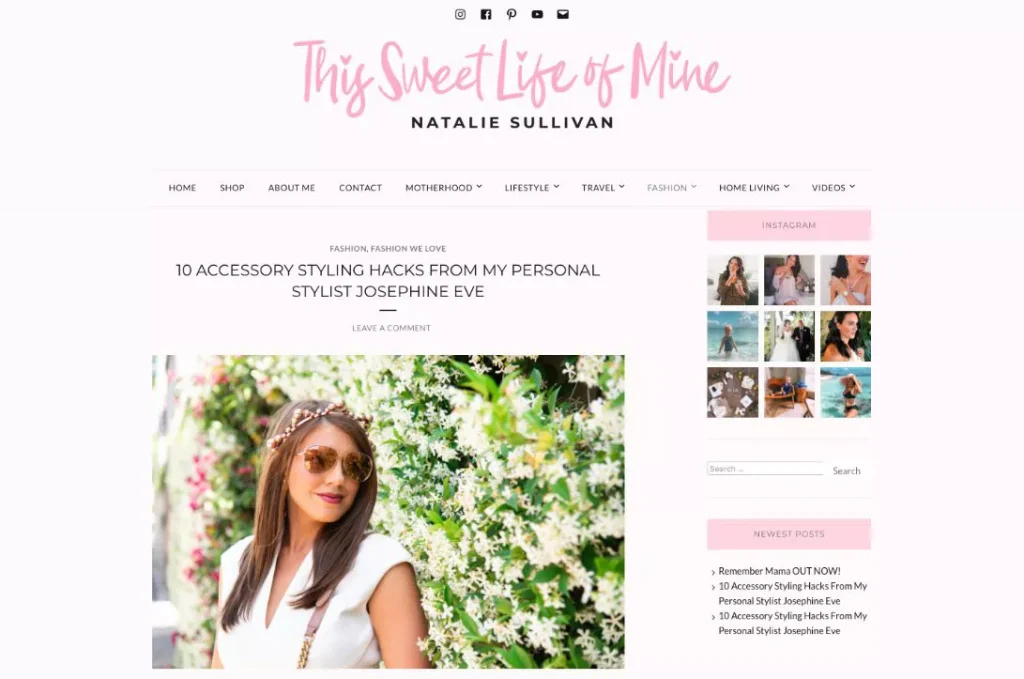Image resolution: width=1024 pixels, height=679 pixels.
Task: Open the wedding couple Instagram thumbnail
Action: (x=789, y=336)
